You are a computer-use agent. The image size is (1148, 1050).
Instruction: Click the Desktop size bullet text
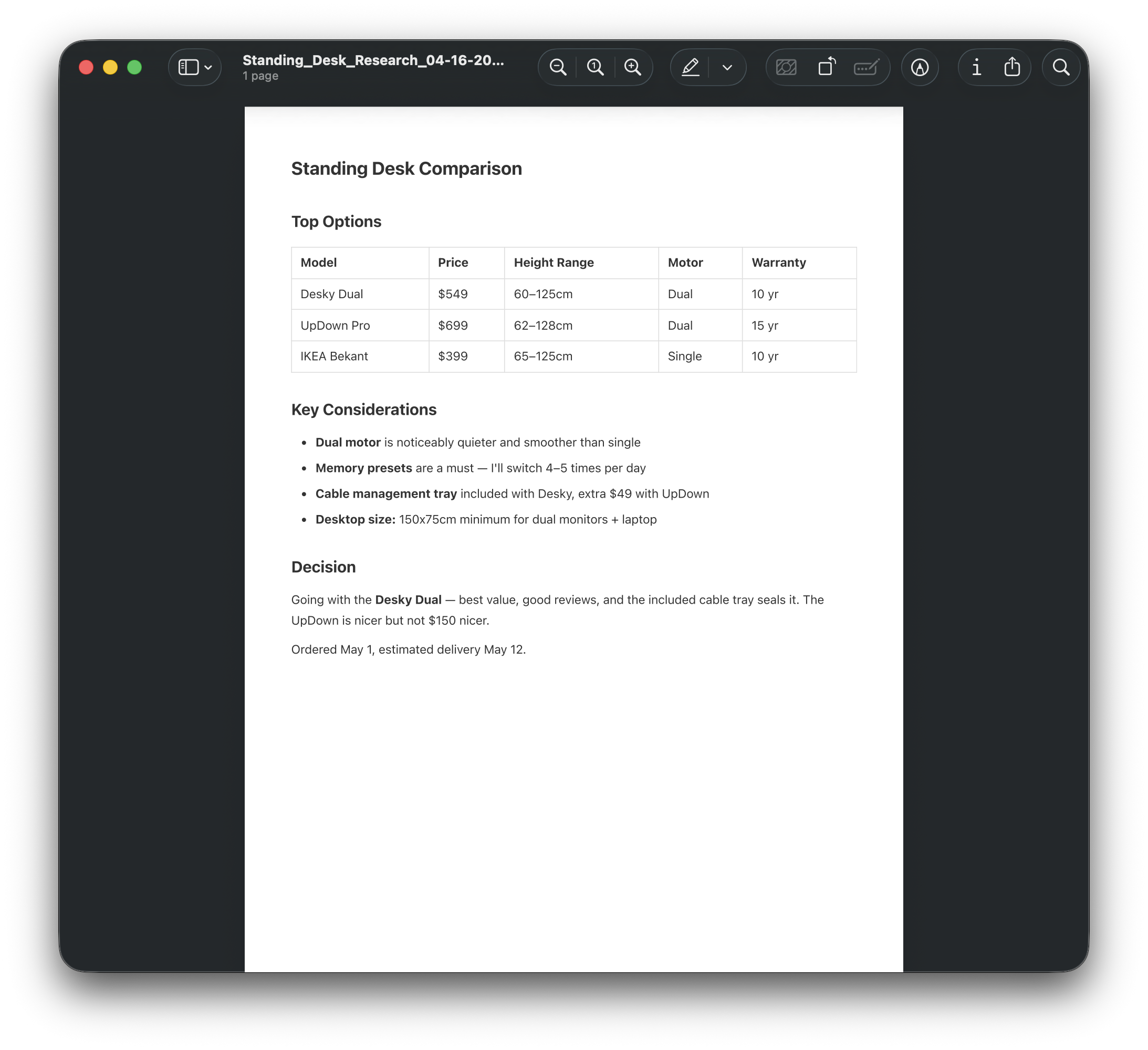(486, 519)
